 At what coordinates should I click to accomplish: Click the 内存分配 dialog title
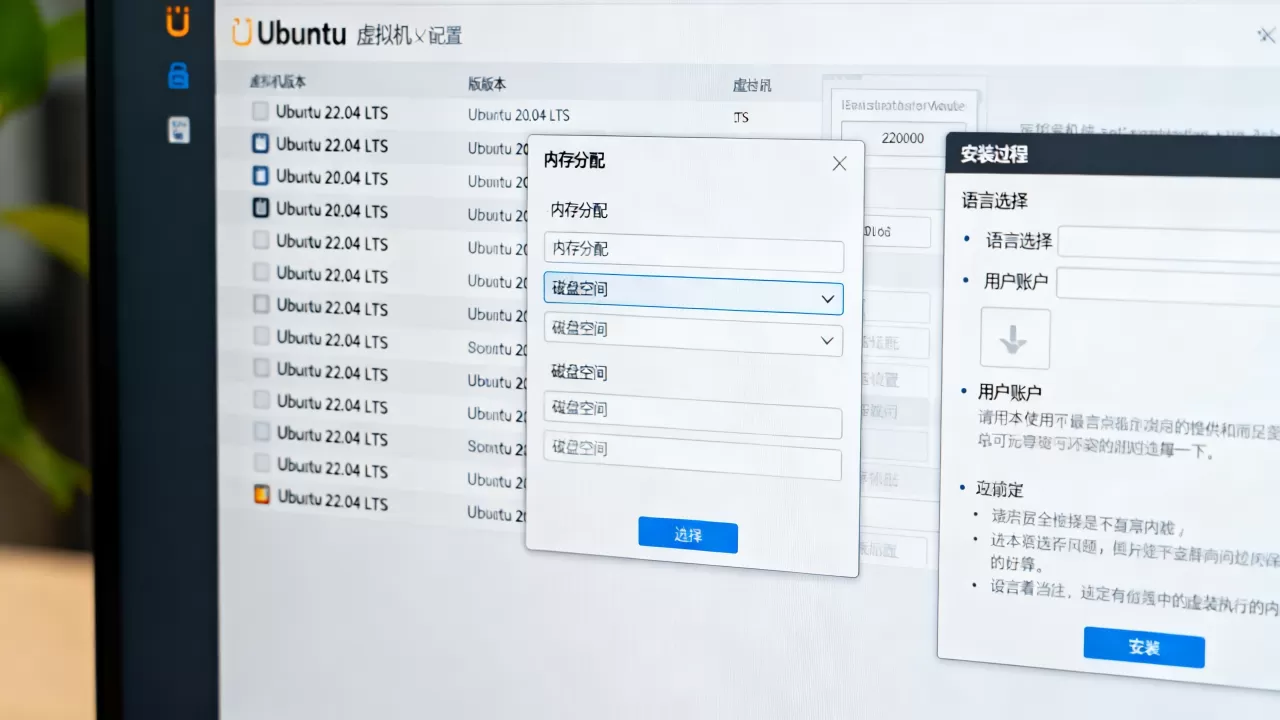pyautogui.click(x=574, y=160)
